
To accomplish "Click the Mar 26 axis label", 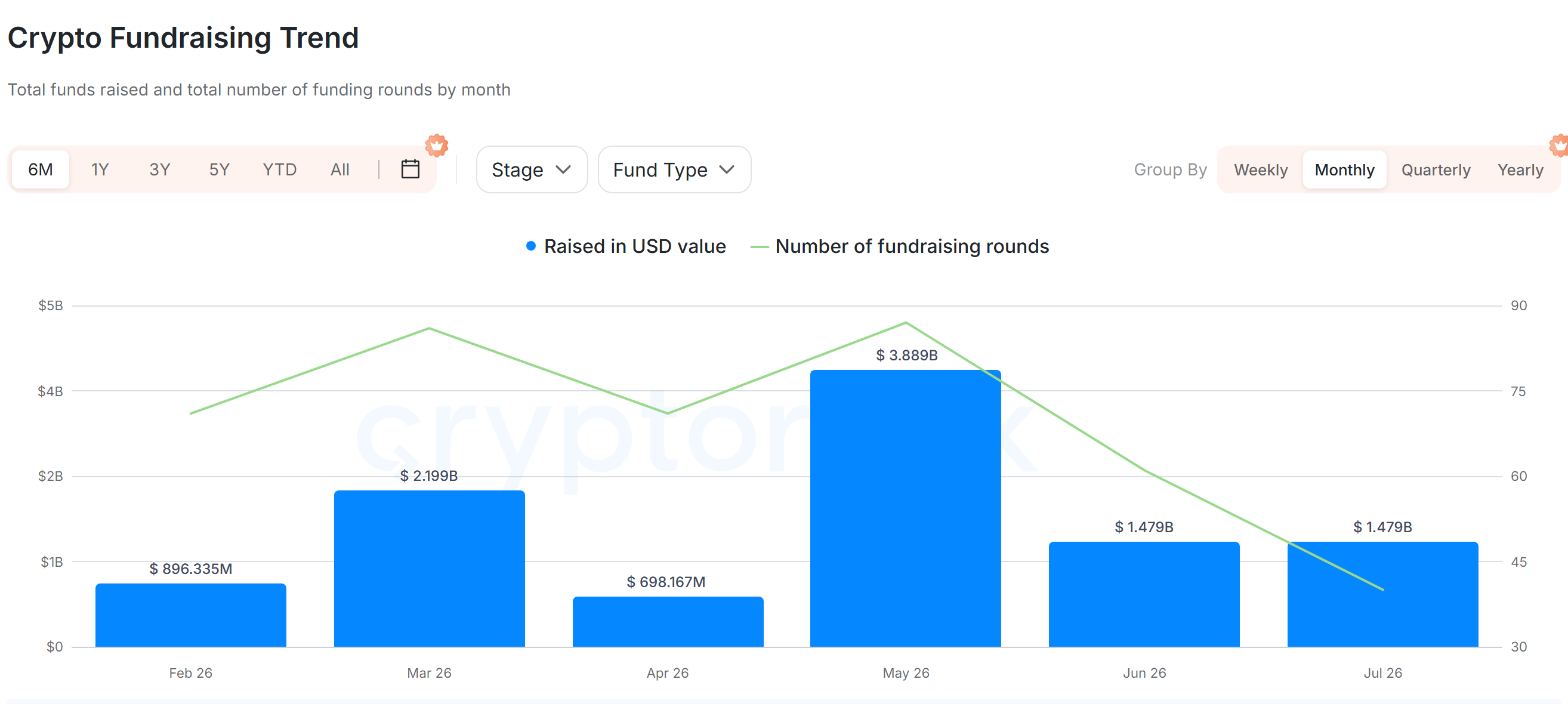I will pyautogui.click(x=429, y=673).
